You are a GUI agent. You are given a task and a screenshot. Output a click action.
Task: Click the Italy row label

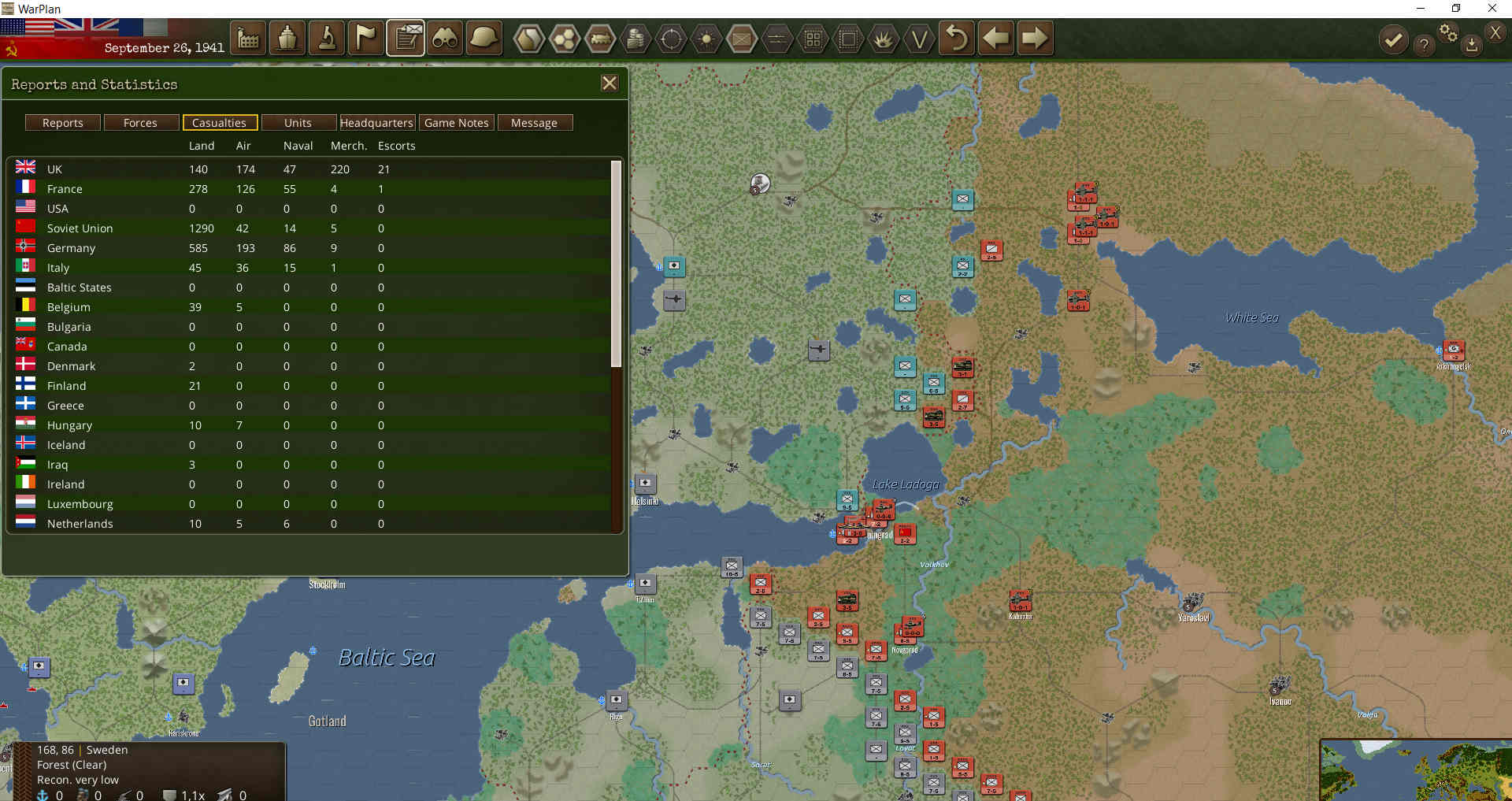tap(57, 268)
